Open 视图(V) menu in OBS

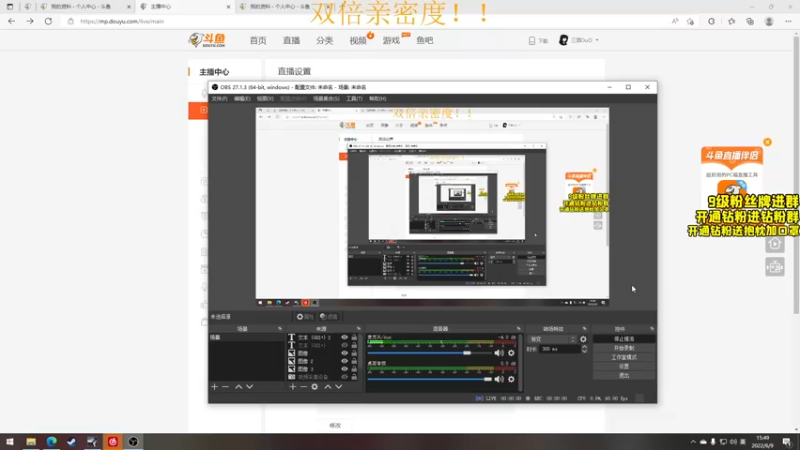click(265, 98)
